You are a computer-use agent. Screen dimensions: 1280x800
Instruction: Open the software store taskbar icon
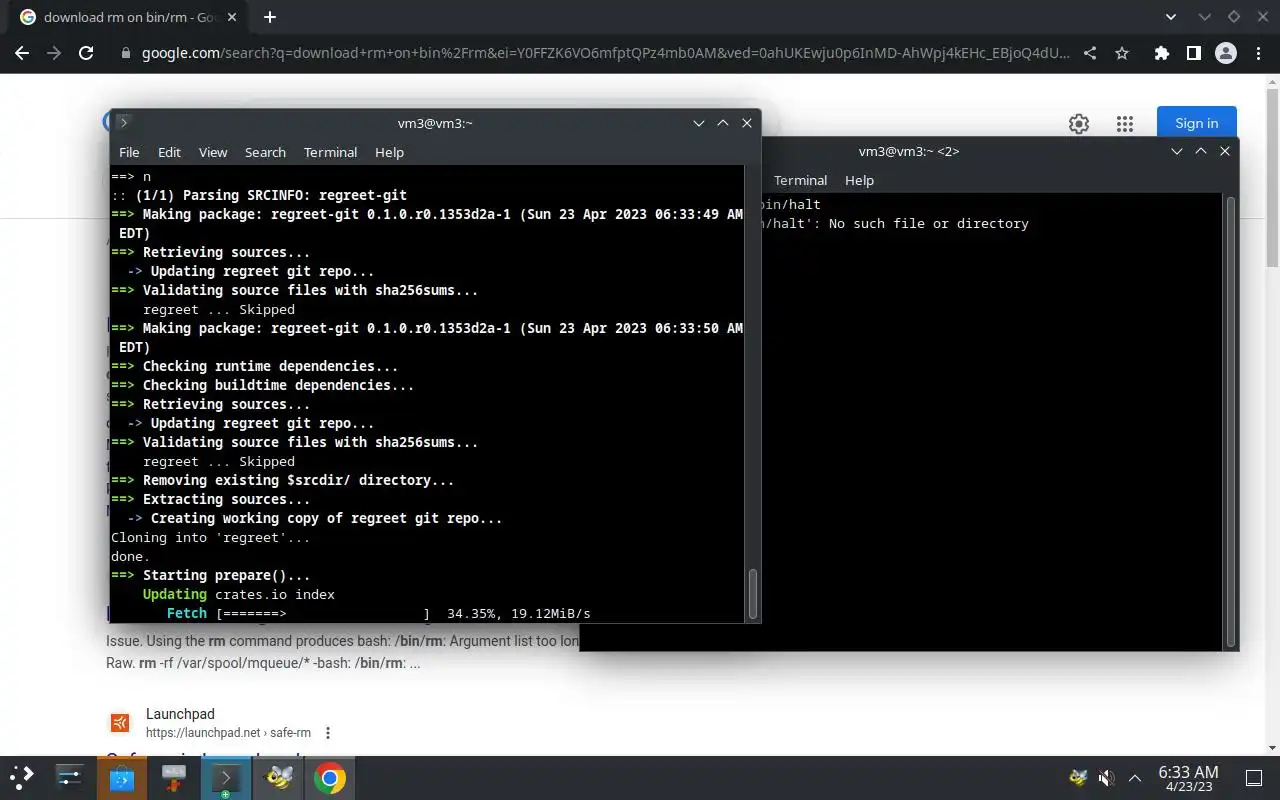pos(122,777)
